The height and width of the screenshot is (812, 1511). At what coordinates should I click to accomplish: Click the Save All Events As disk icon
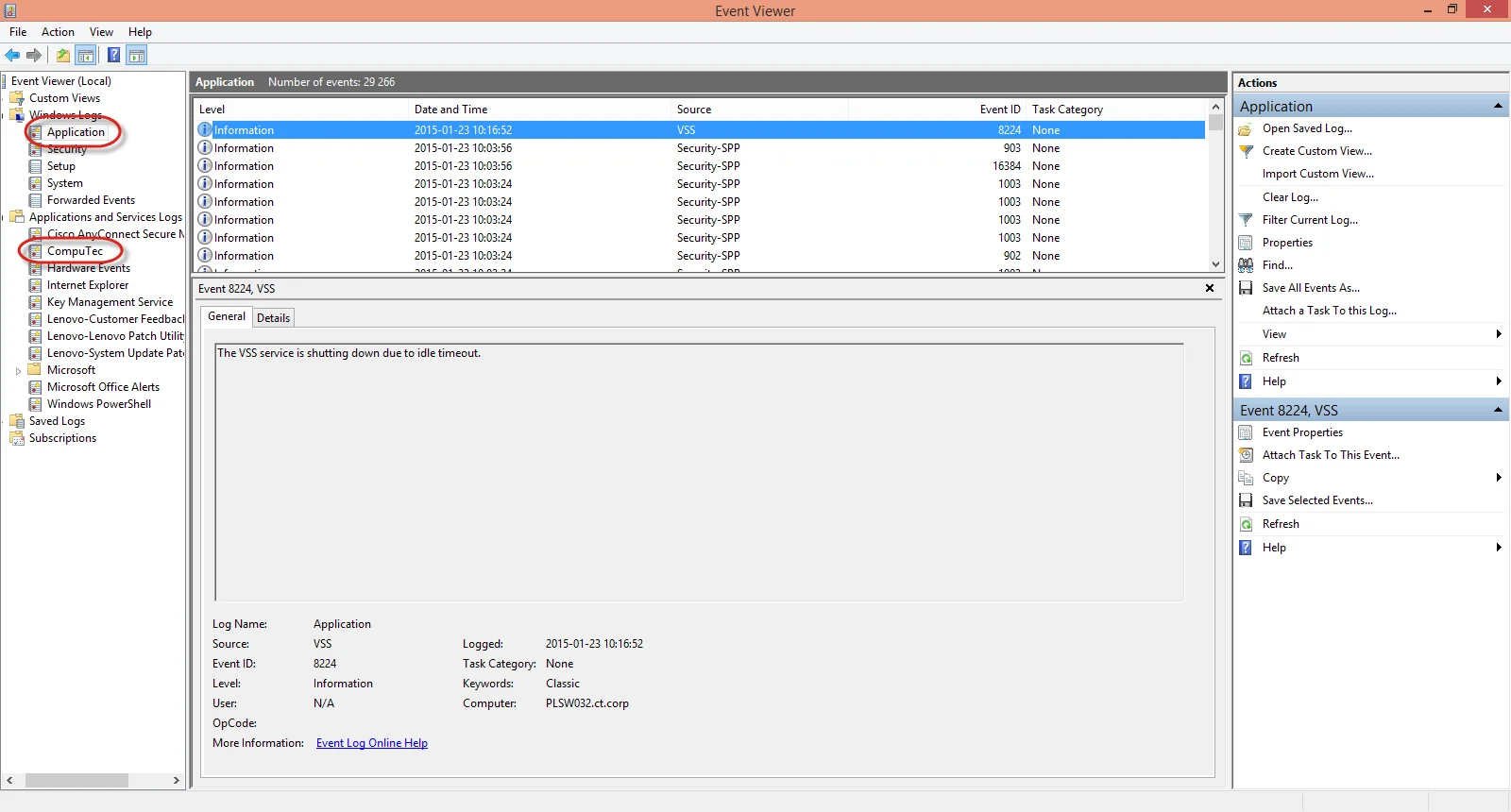1246,288
